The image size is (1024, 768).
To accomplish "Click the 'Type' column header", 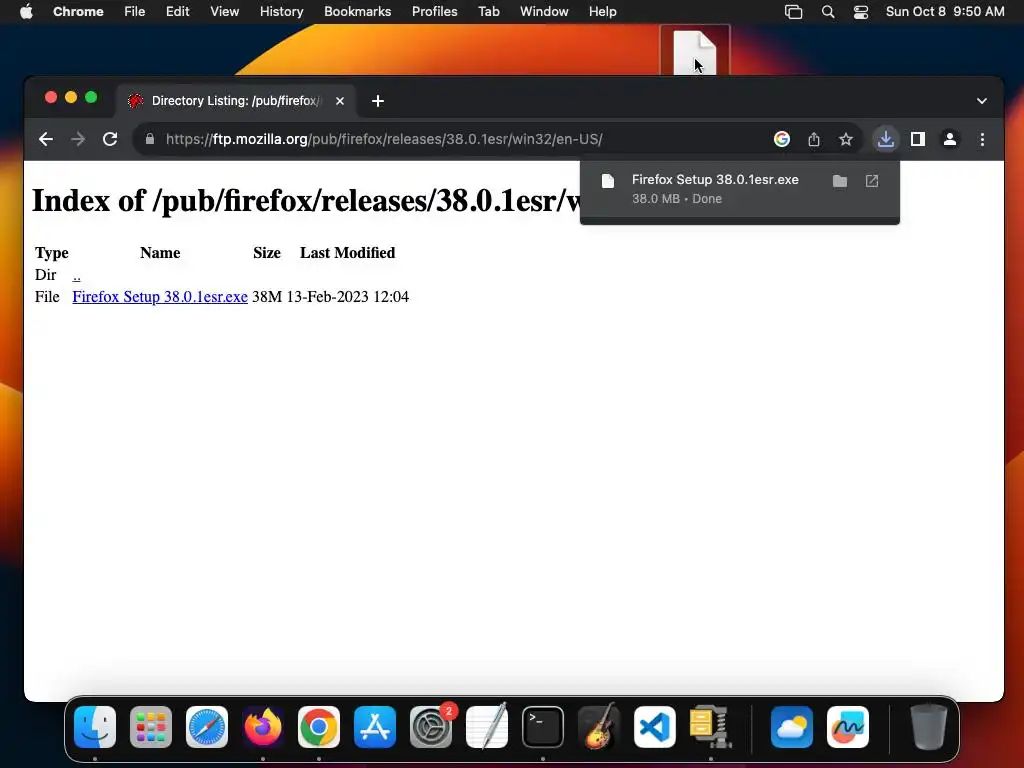I will click(x=52, y=253).
